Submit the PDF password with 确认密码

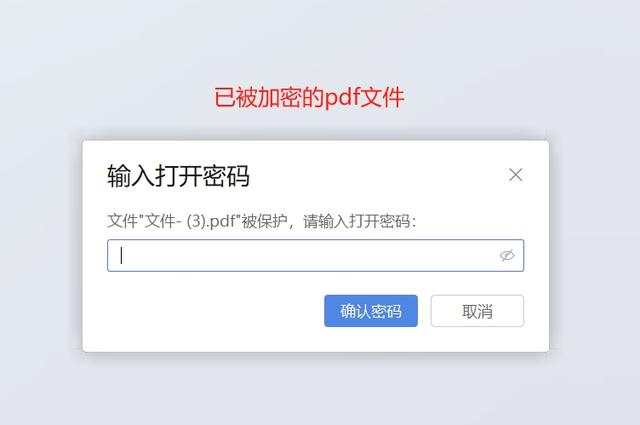[x=371, y=311]
